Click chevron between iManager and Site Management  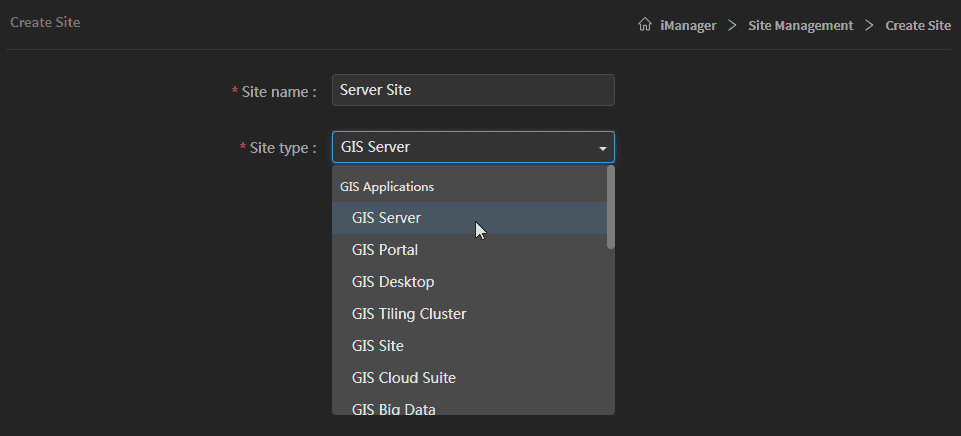point(732,25)
